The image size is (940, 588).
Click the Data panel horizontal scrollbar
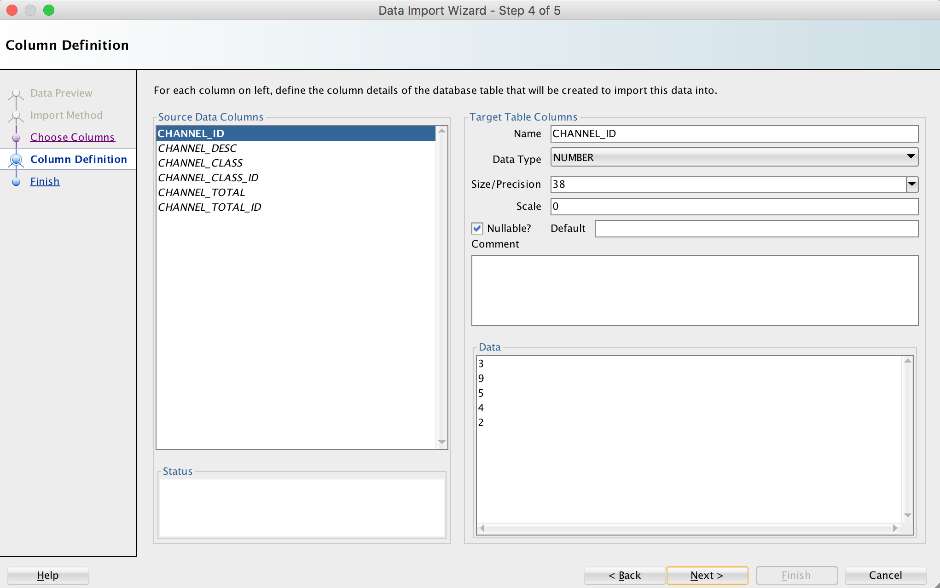tap(690, 527)
